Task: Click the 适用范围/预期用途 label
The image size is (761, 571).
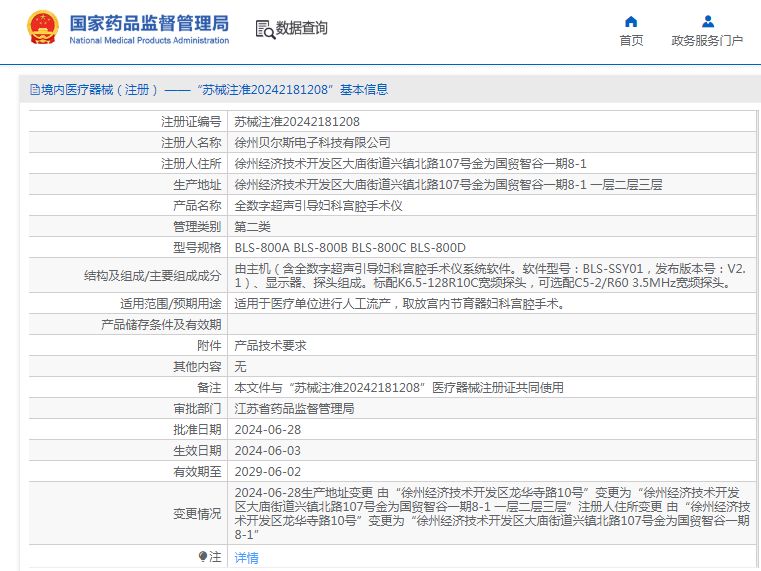Action: pyautogui.click(x=171, y=304)
